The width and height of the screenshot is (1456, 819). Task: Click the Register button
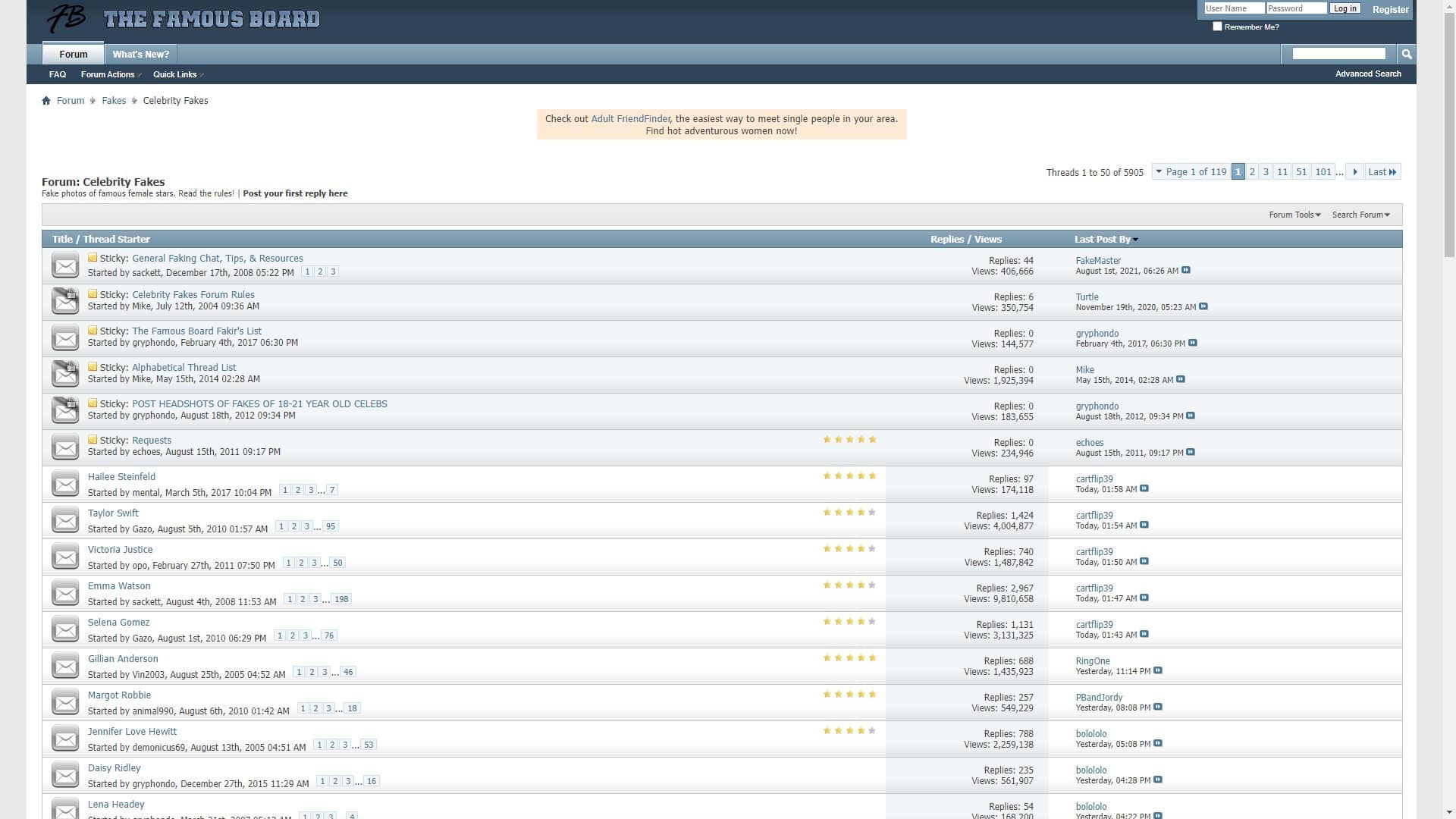1390,9
